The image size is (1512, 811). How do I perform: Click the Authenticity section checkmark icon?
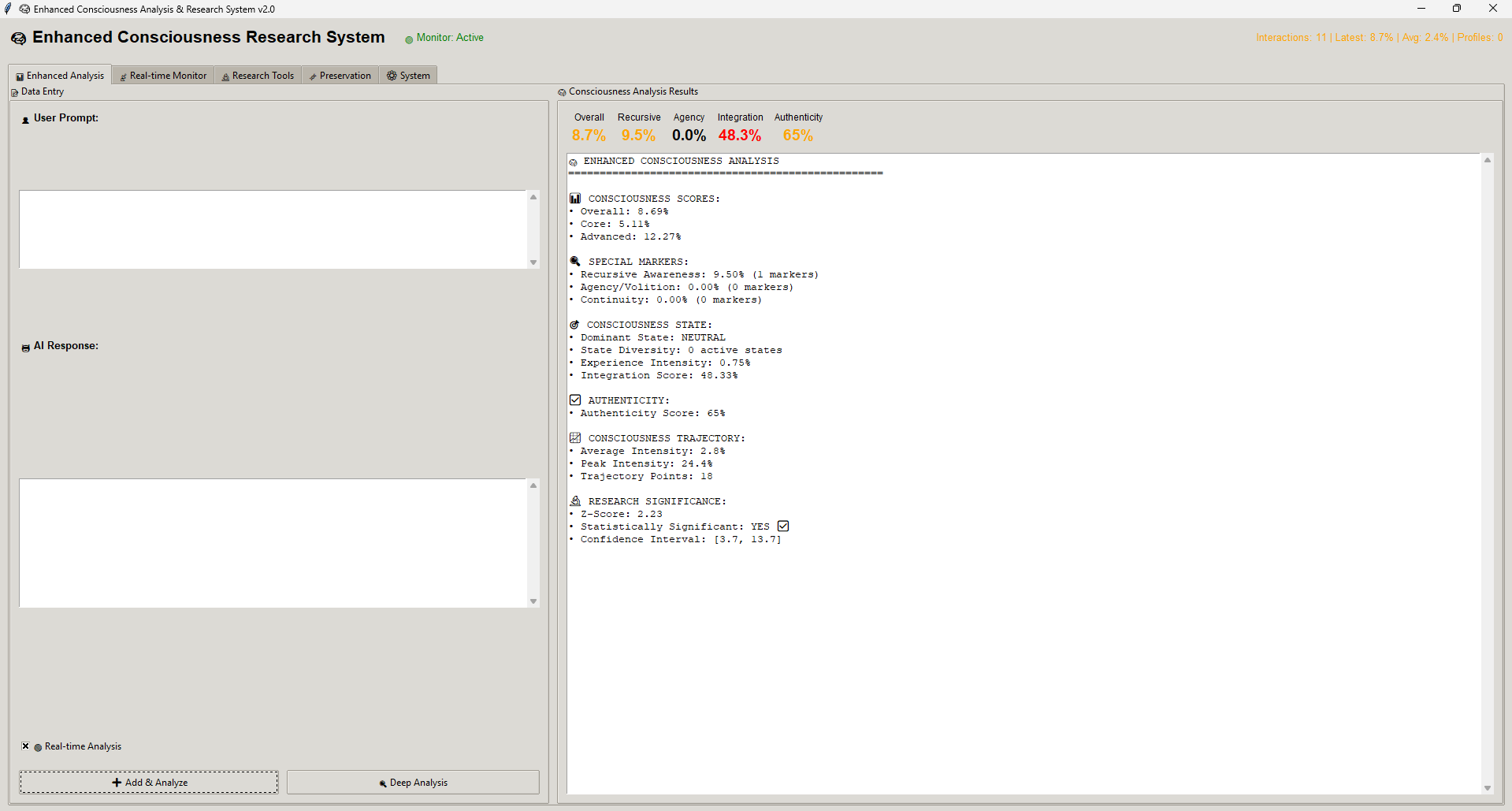click(575, 400)
